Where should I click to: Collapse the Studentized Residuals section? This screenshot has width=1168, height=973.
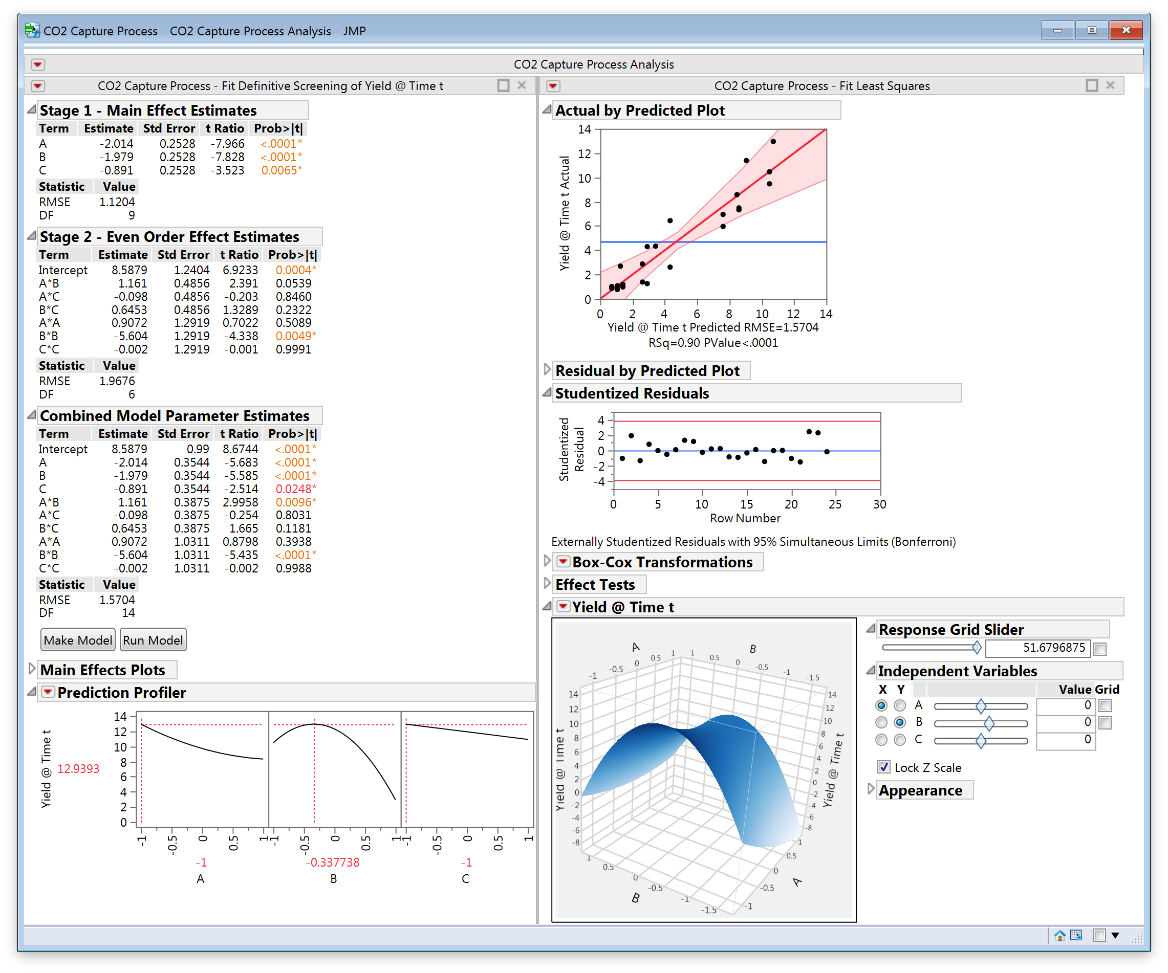click(x=548, y=393)
